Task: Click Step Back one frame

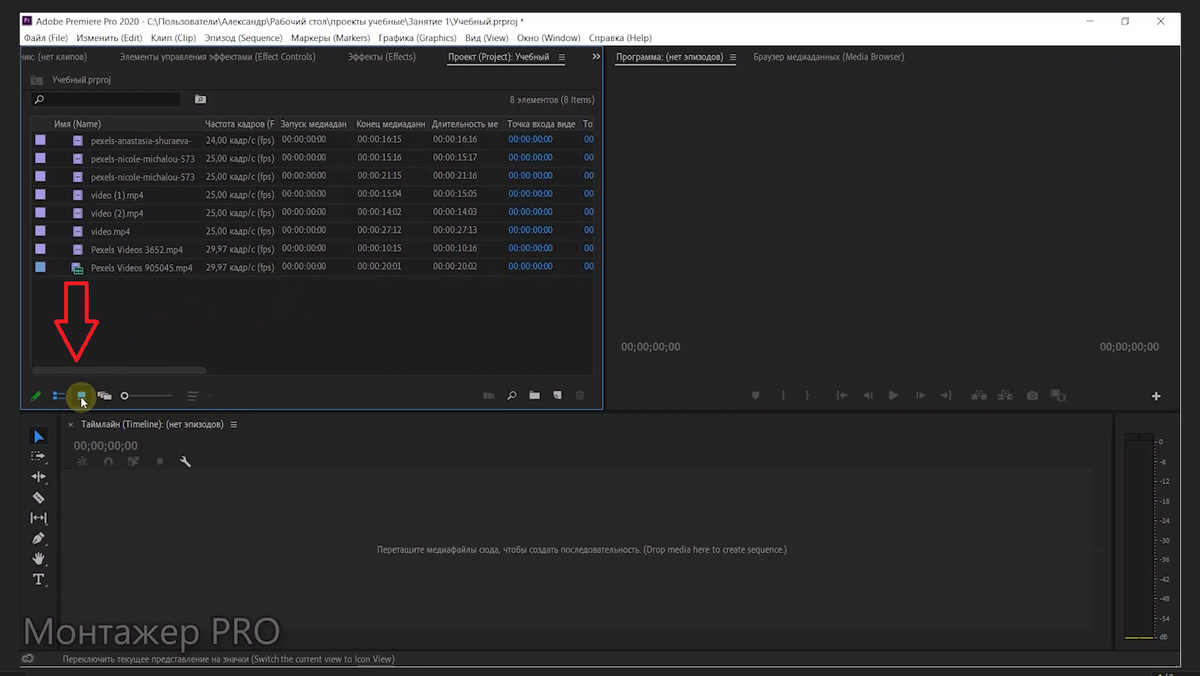Action: (x=868, y=396)
